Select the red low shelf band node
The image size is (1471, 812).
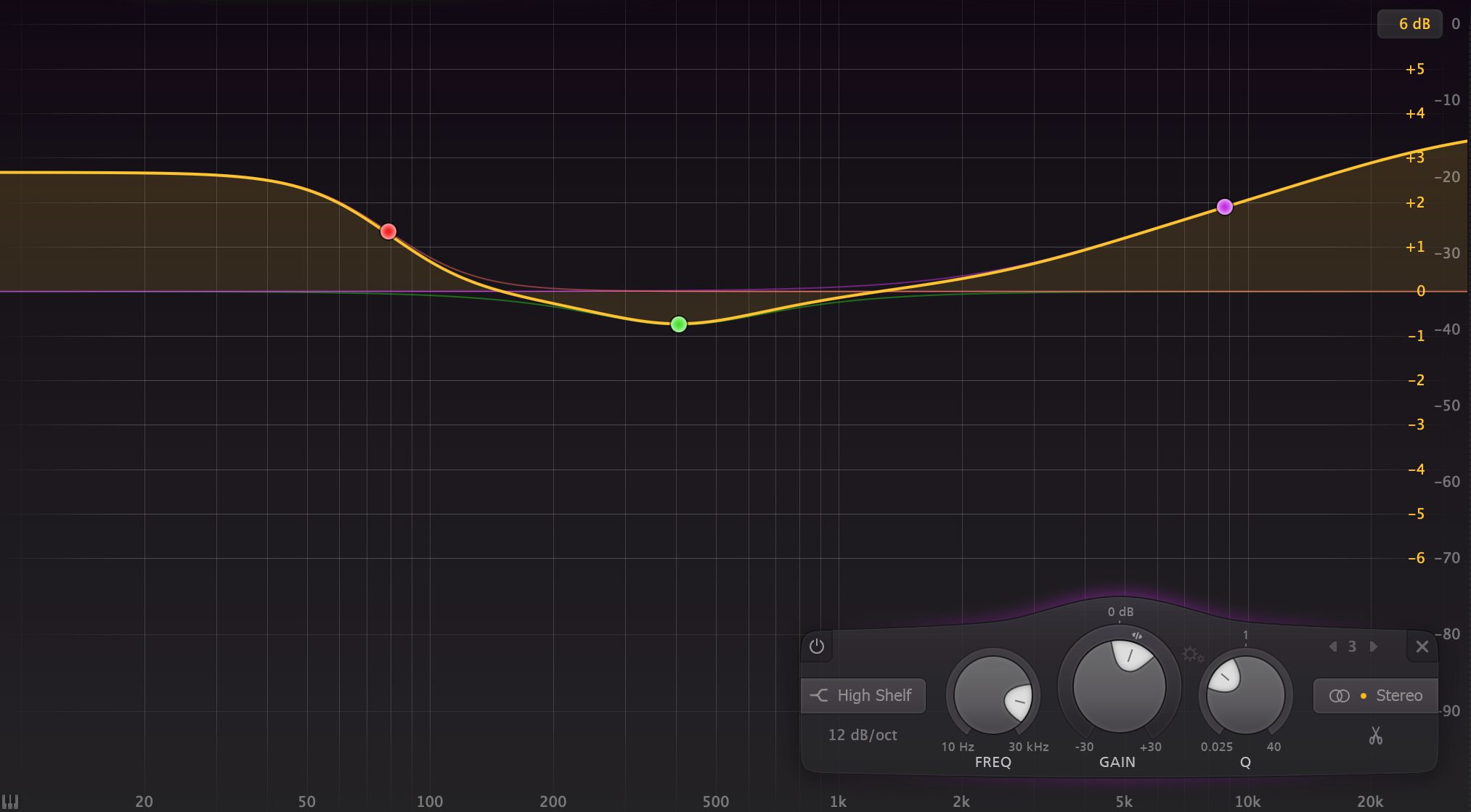click(388, 231)
